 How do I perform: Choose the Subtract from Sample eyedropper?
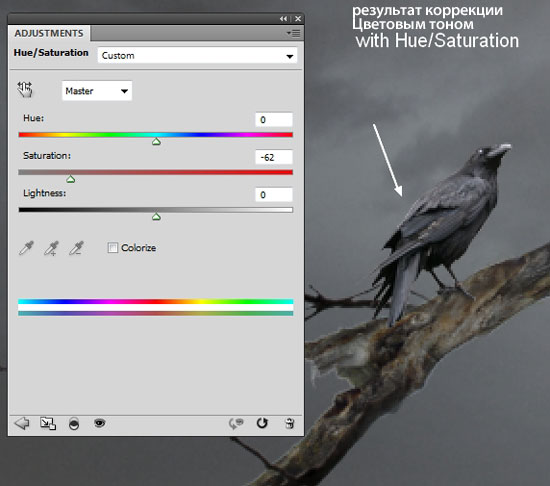(76, 248)
